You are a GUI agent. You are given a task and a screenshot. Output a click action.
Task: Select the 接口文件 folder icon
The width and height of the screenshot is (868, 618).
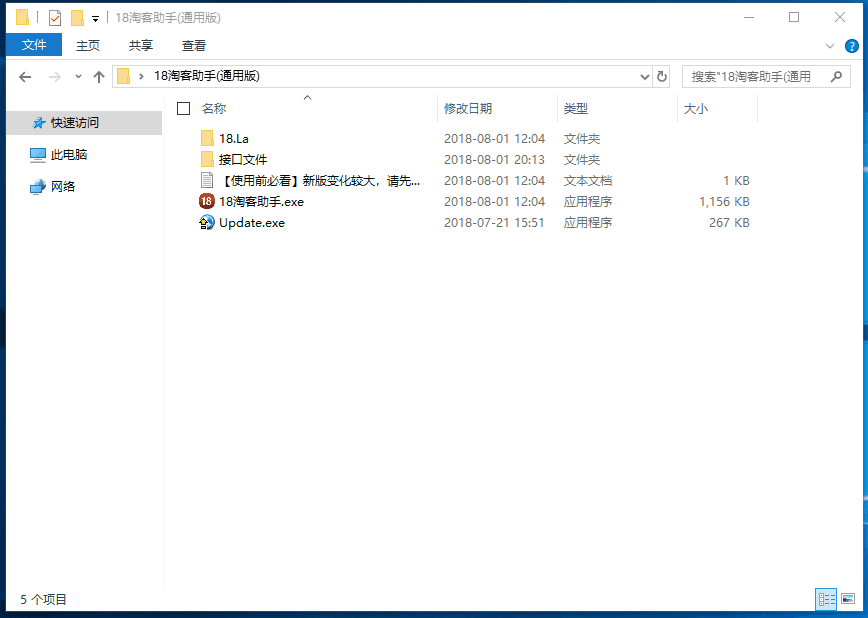click(x=207, y=159)
